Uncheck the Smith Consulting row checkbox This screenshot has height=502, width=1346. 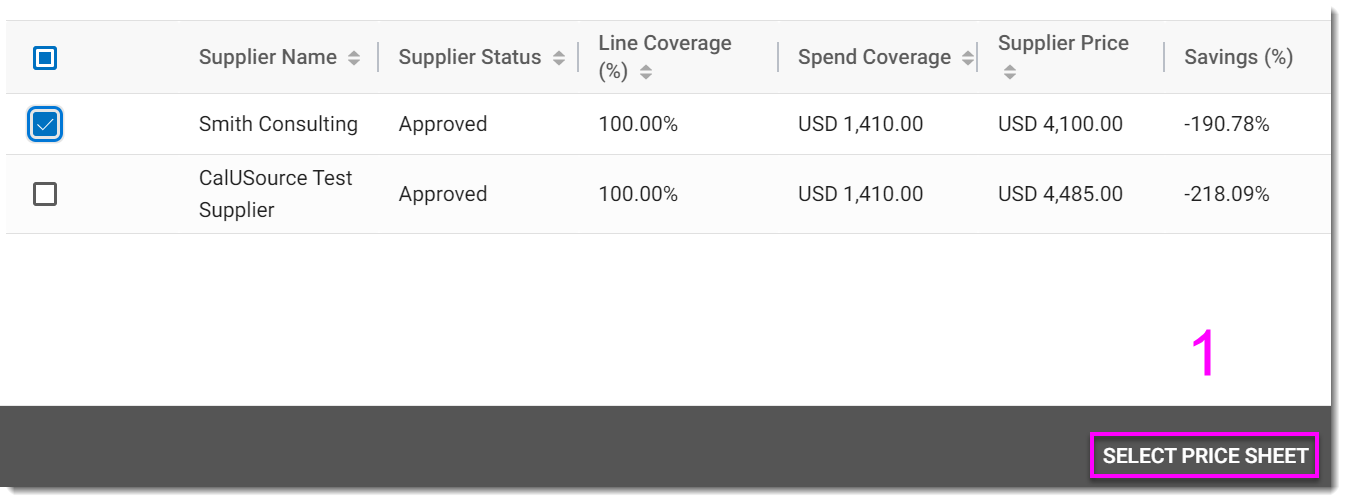click(x=45, y=124)
